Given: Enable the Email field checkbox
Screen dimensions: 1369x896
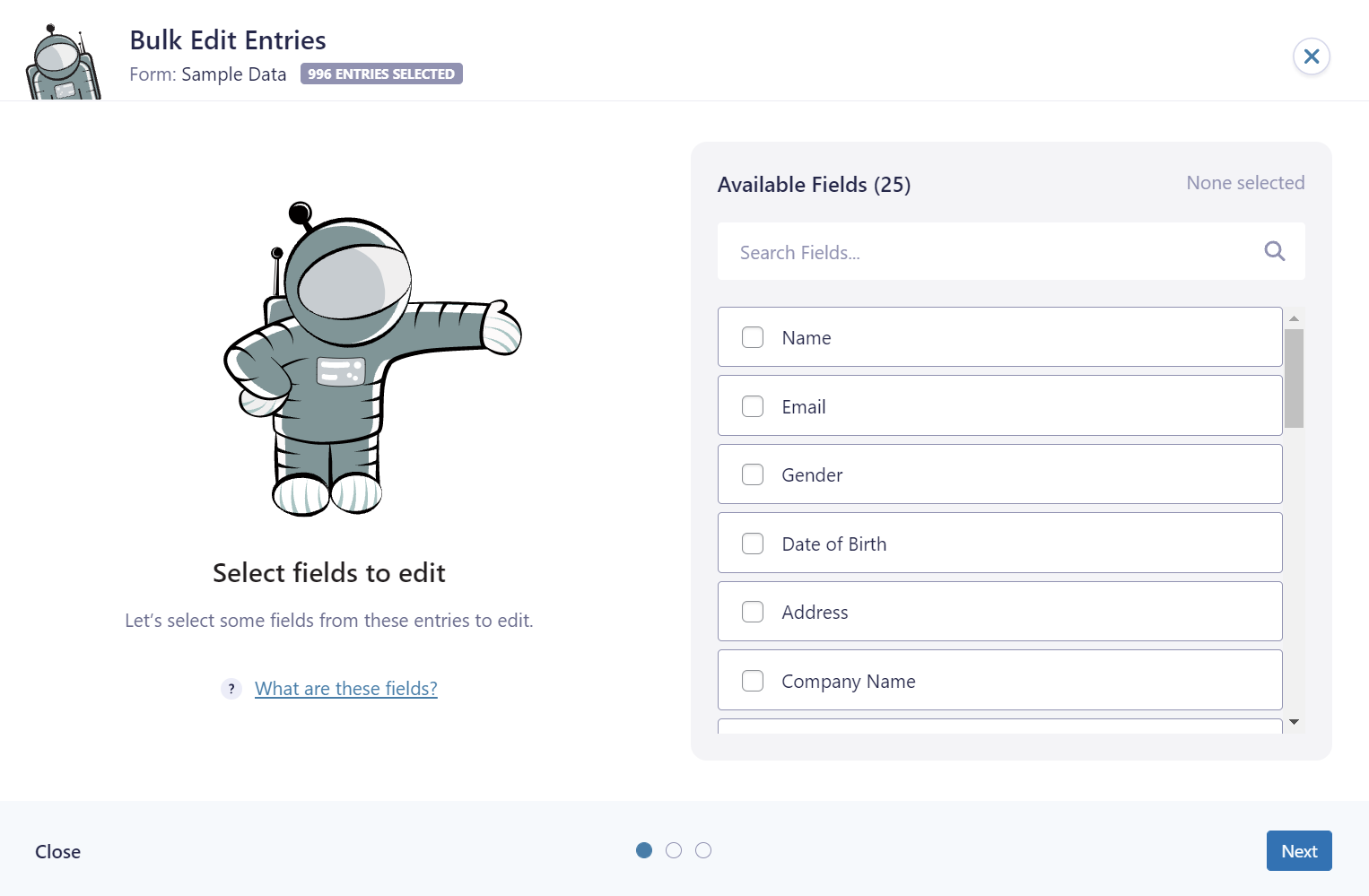Looking at the screenshot, I should coord(753,406).
